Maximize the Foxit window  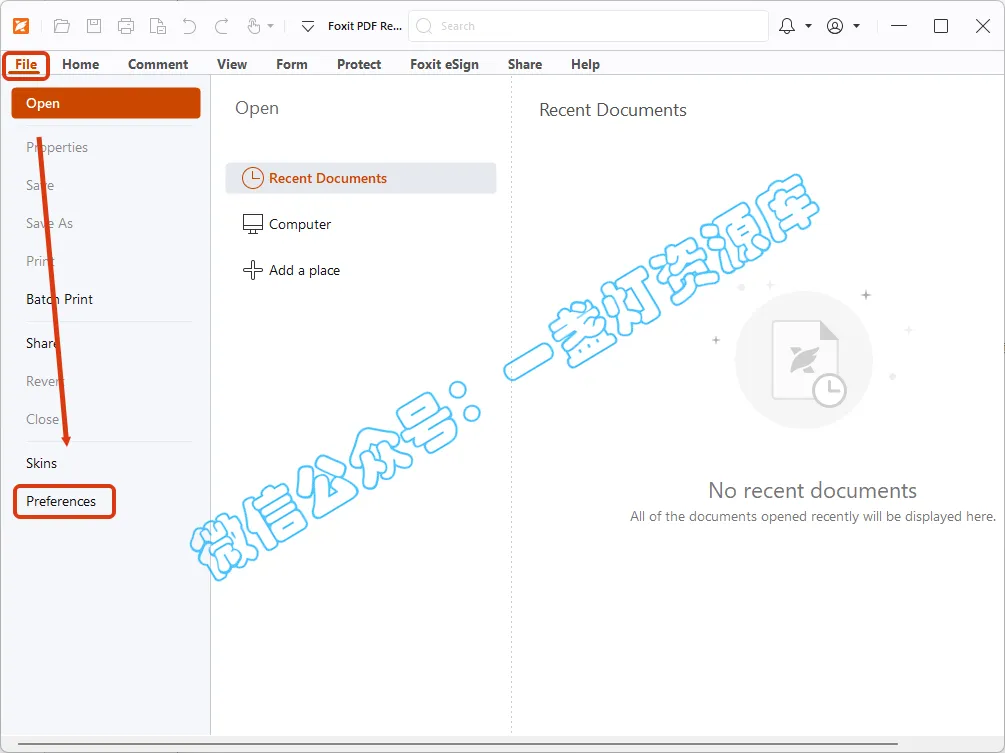[941, 26]
